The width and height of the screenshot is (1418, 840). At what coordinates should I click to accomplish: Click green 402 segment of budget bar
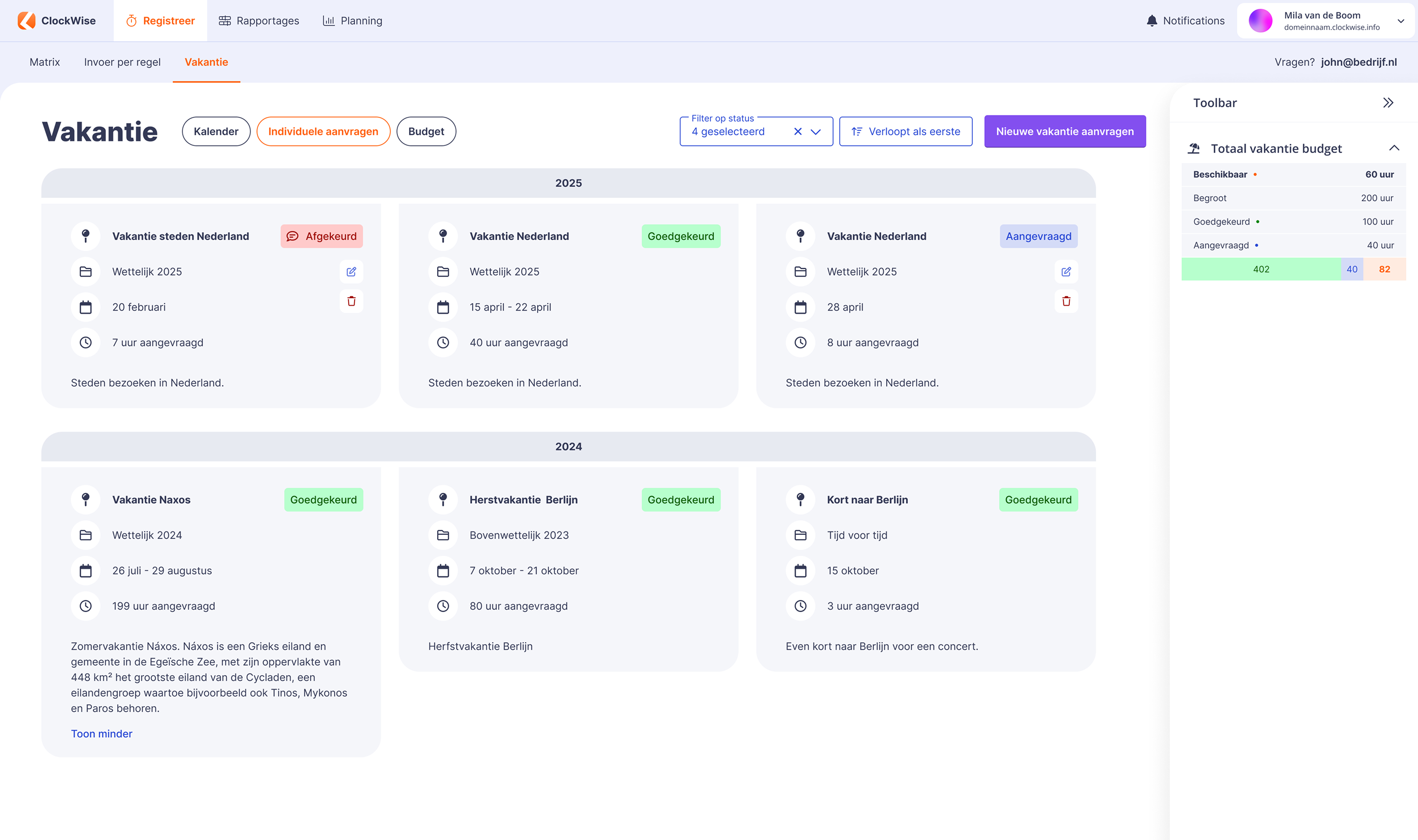(x=1260, y=270)
